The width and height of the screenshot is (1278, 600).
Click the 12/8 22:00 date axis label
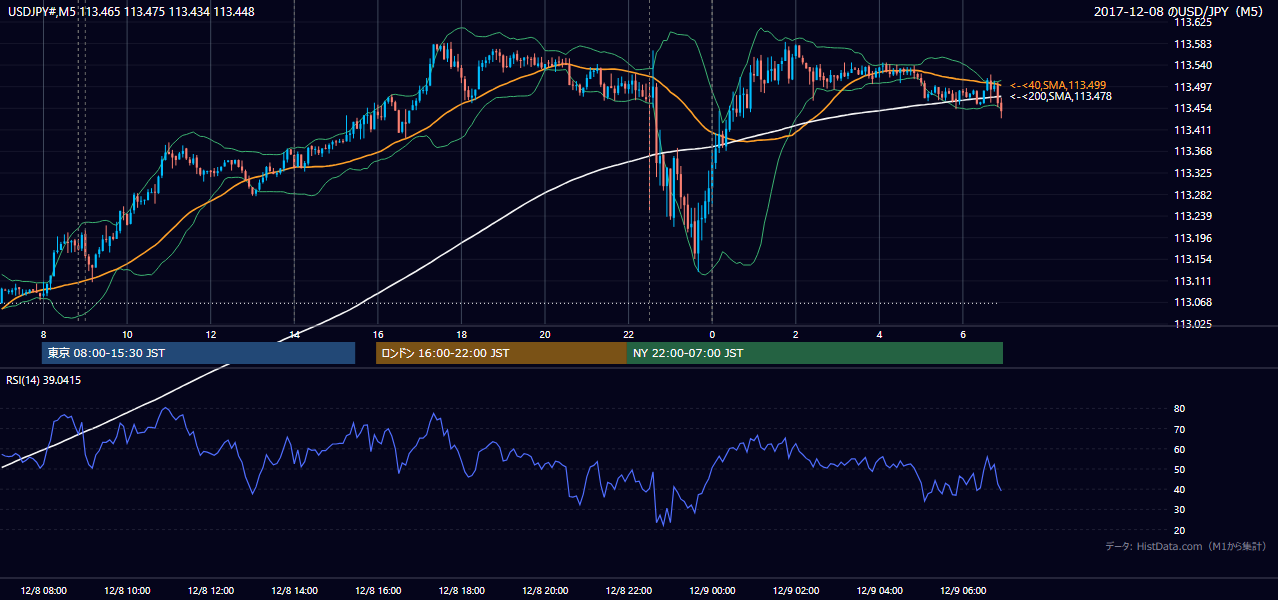pos(628,591)
